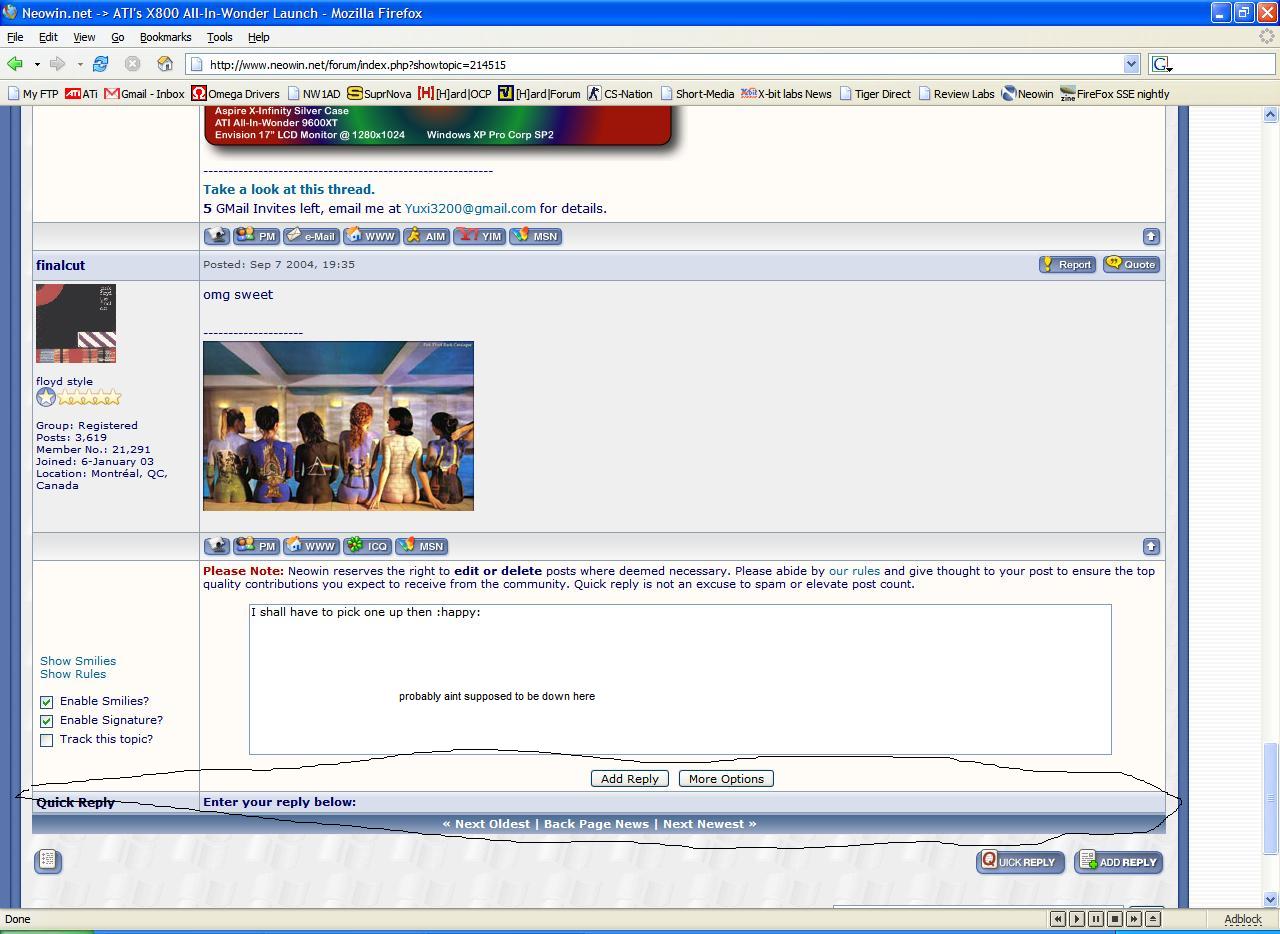Open the Back button history dropdown arrow

37,64
